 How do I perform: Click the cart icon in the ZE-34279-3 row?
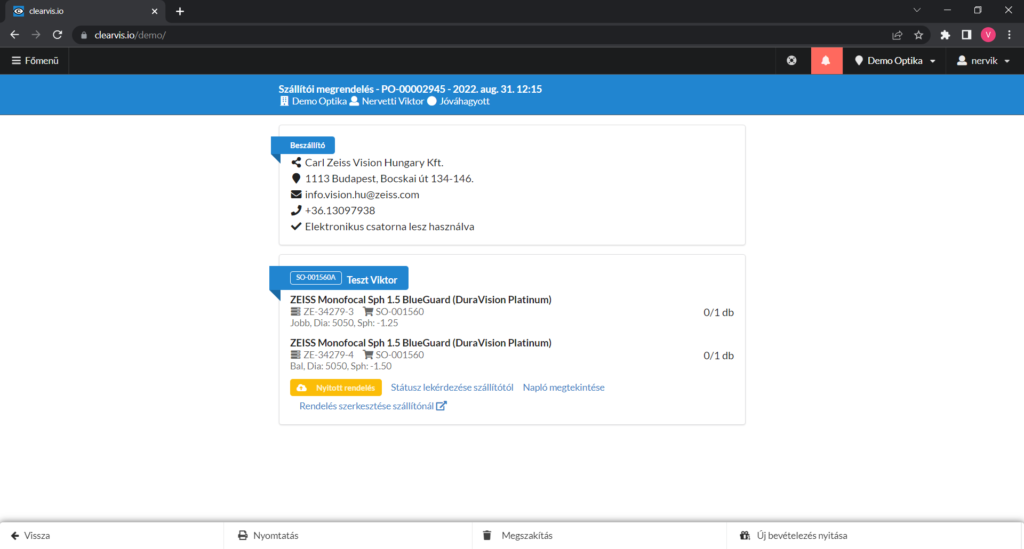coord(368,312)
